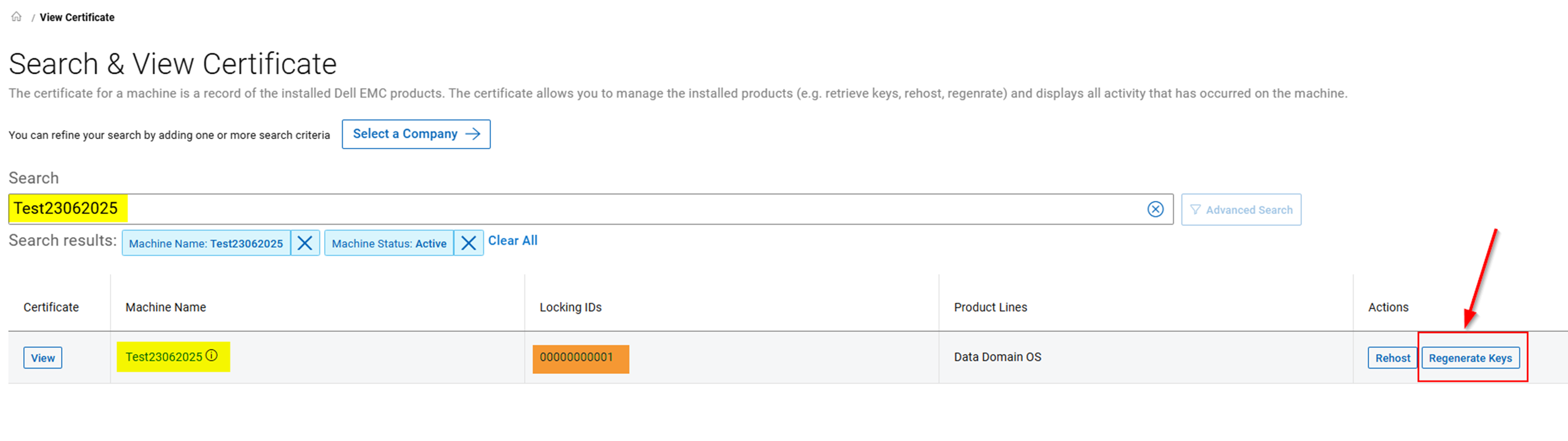Remove the Machine Name filter with its X icon

(305, 242)
